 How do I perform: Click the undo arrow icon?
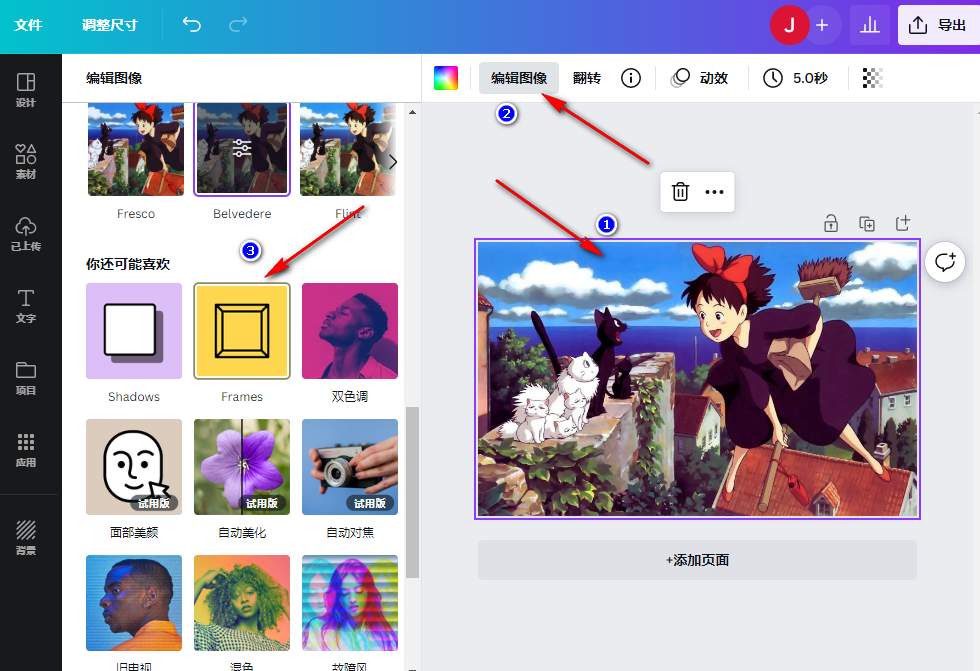pos(191,25)
